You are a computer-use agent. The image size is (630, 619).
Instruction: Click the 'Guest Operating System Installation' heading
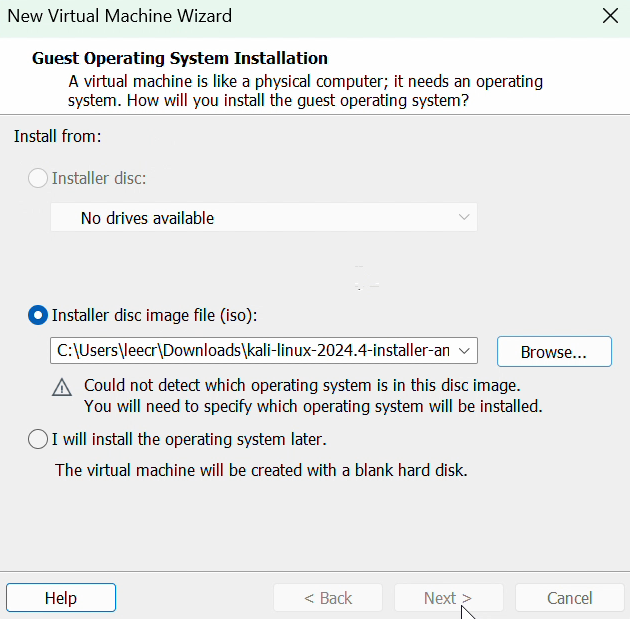(180, 58)
